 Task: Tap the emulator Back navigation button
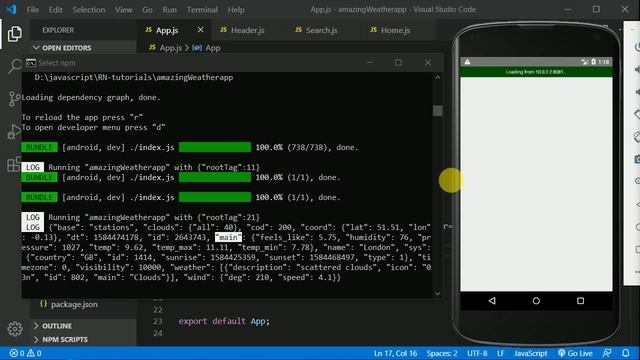[x=492, y=301]
